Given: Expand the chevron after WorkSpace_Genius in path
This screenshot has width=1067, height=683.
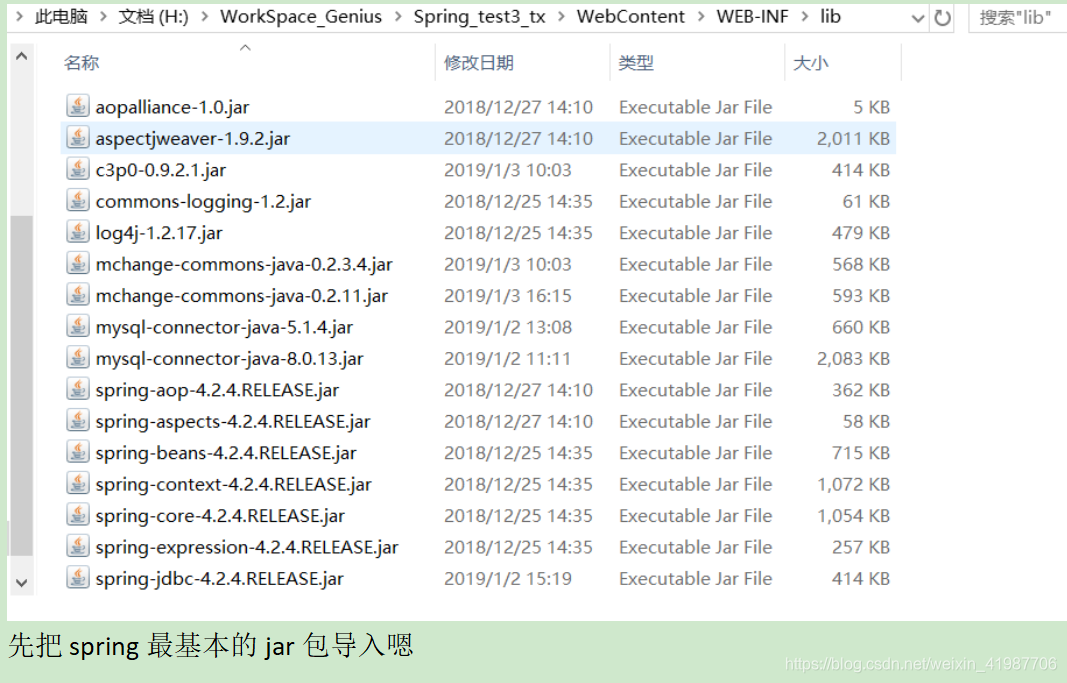Looking at the screenshot, I should [x=398, y=16].
